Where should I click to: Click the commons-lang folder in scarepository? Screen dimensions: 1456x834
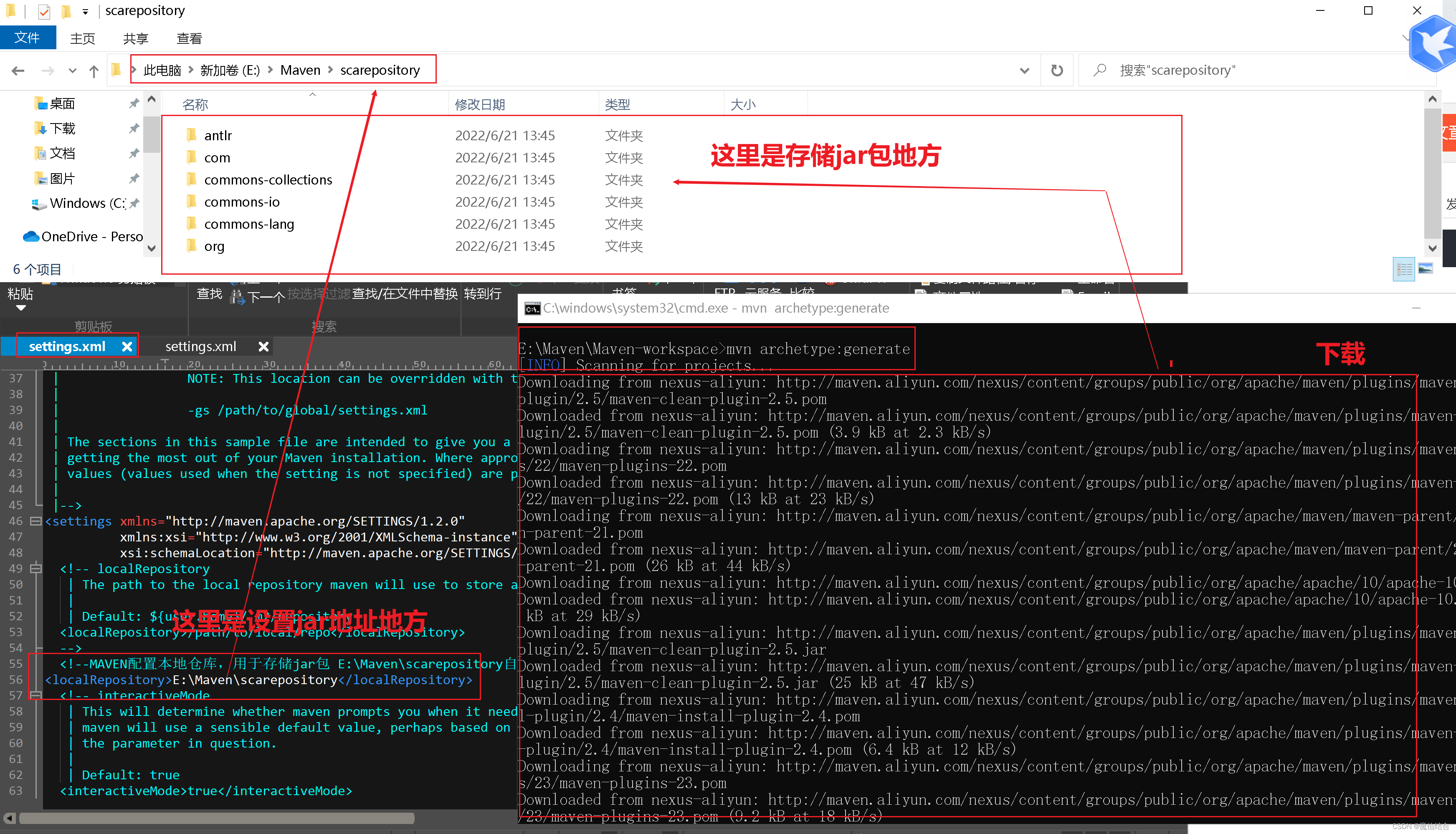[x=249, y=223]
